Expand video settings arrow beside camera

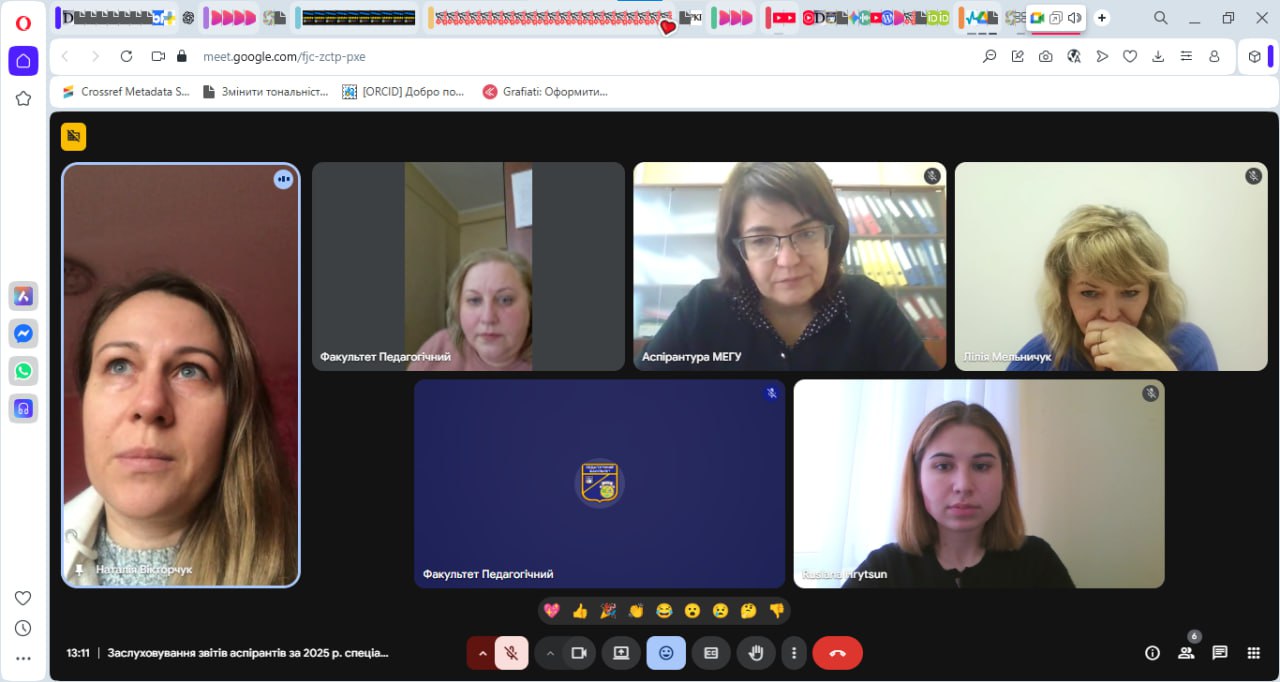click(x=549, y=653)
